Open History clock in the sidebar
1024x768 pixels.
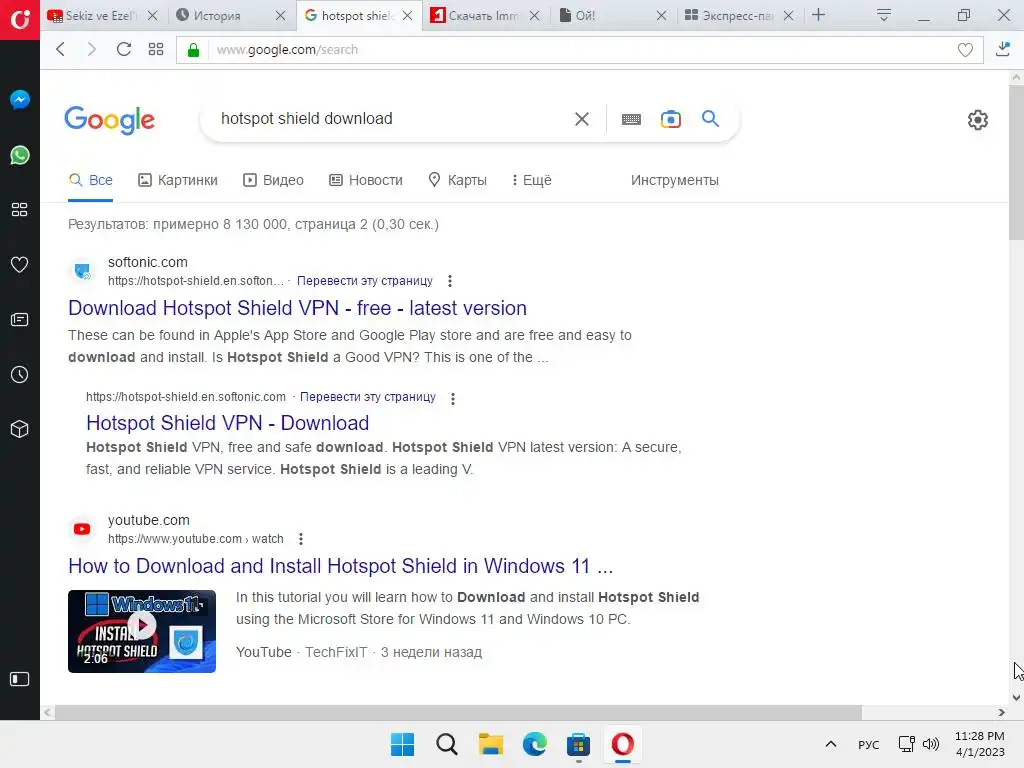(20, 374)
